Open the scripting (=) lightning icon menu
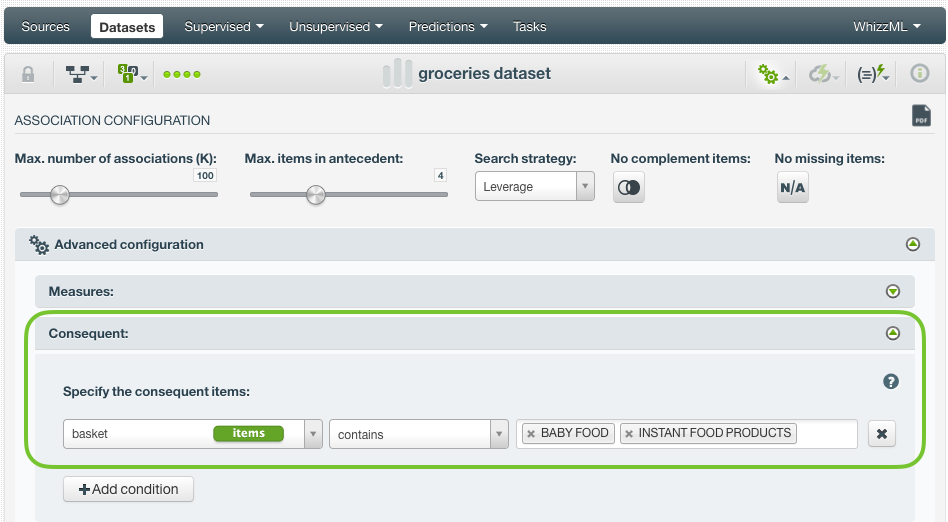The width and height of the screenshot is (948, 522). click(872, 74)
